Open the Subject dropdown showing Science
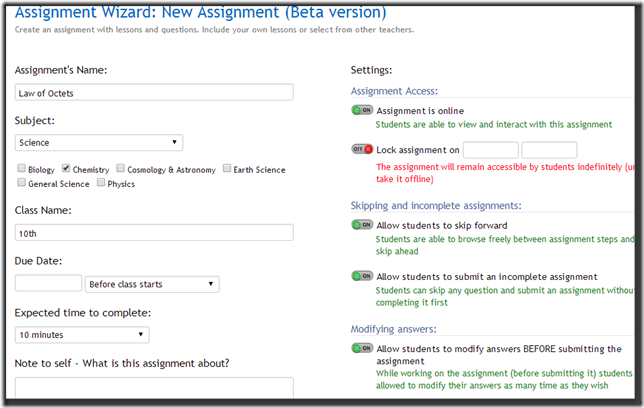 coord(99,143)
